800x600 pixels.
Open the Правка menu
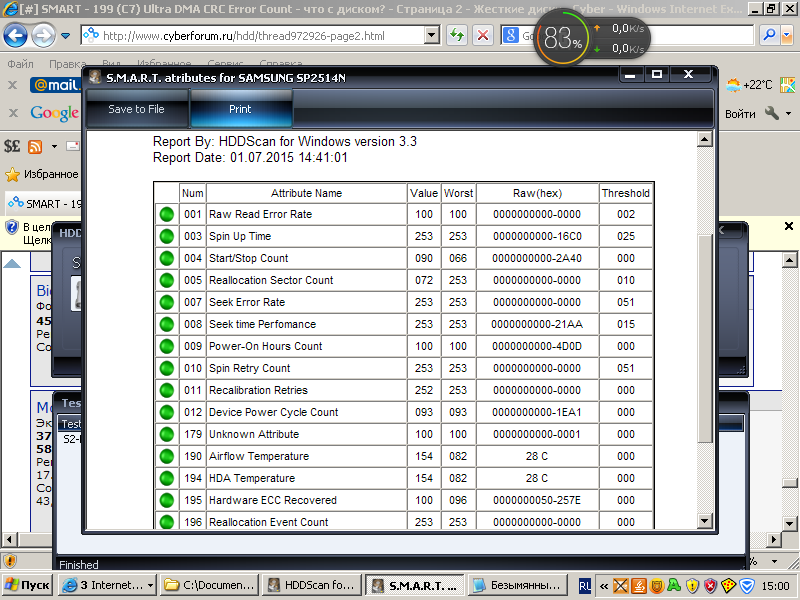click(x=67, y=64)
